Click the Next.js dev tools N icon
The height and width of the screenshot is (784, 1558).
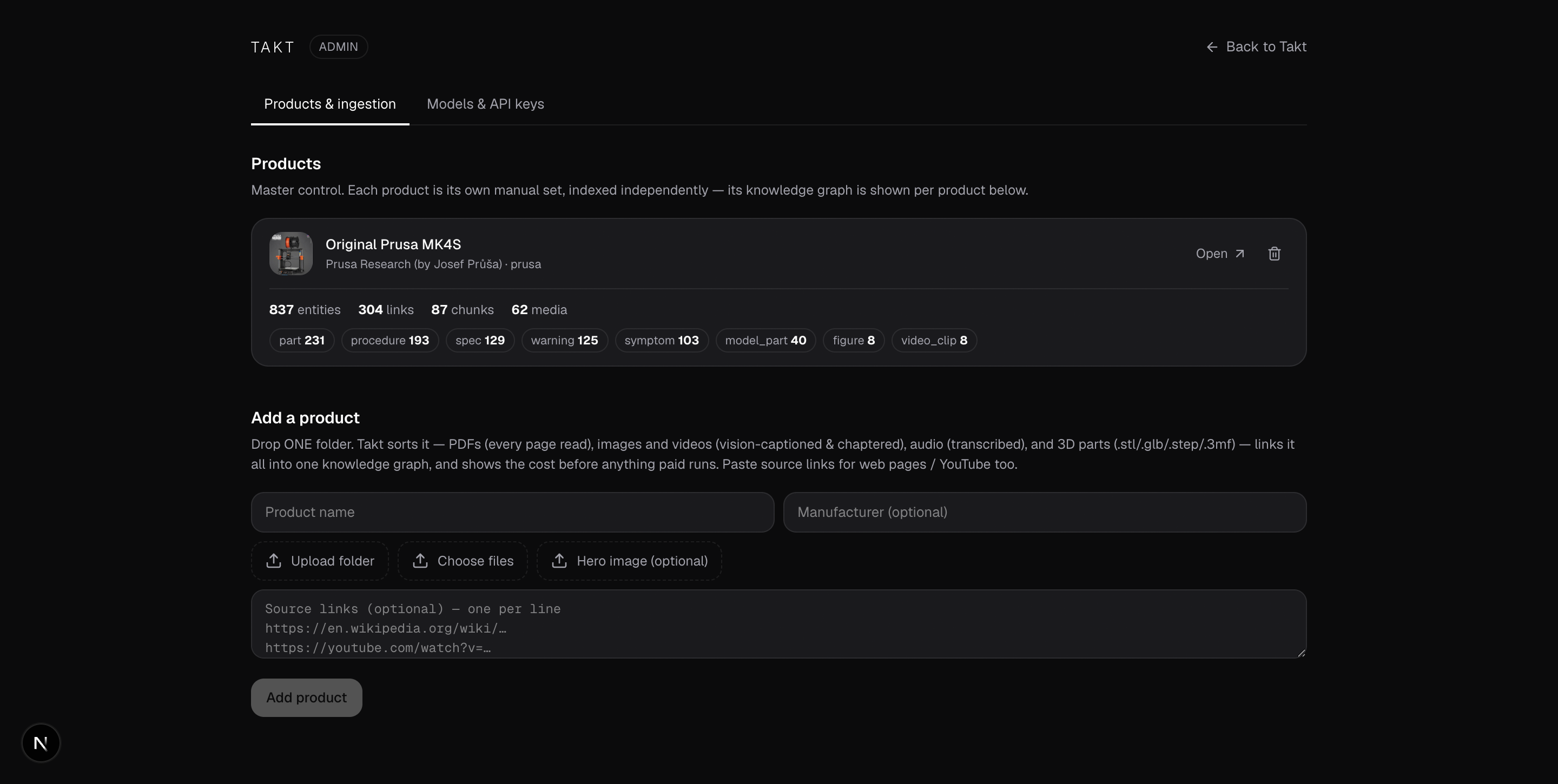point(41,743)
